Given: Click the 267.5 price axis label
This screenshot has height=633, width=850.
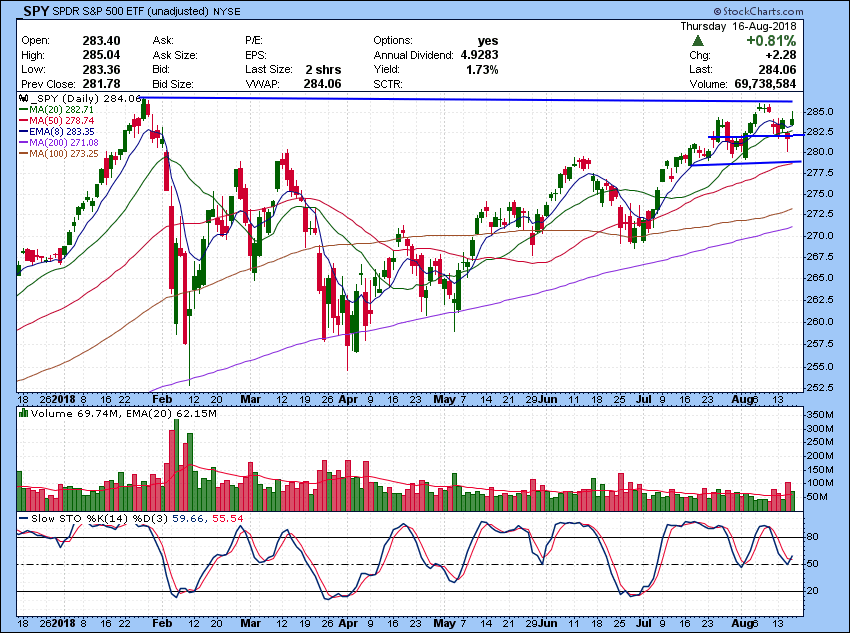Looking at the screenshot, I should [819, 256].
